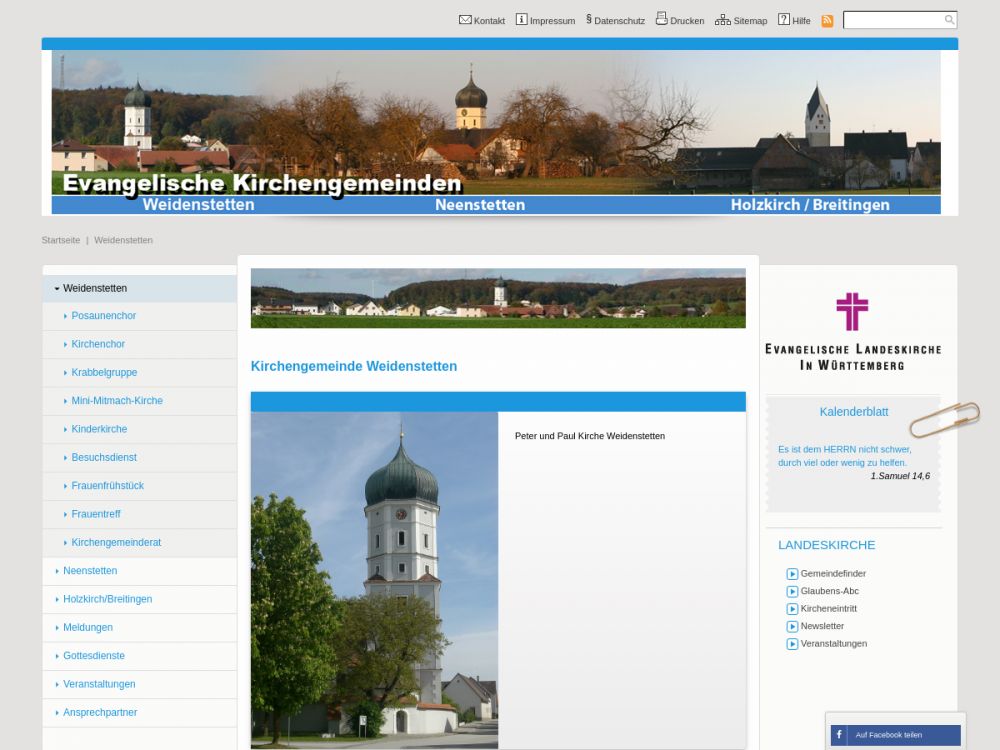Open the Sitemap tree icon
Viewport: 1000px width, 750px height.
tap(722, 19)
